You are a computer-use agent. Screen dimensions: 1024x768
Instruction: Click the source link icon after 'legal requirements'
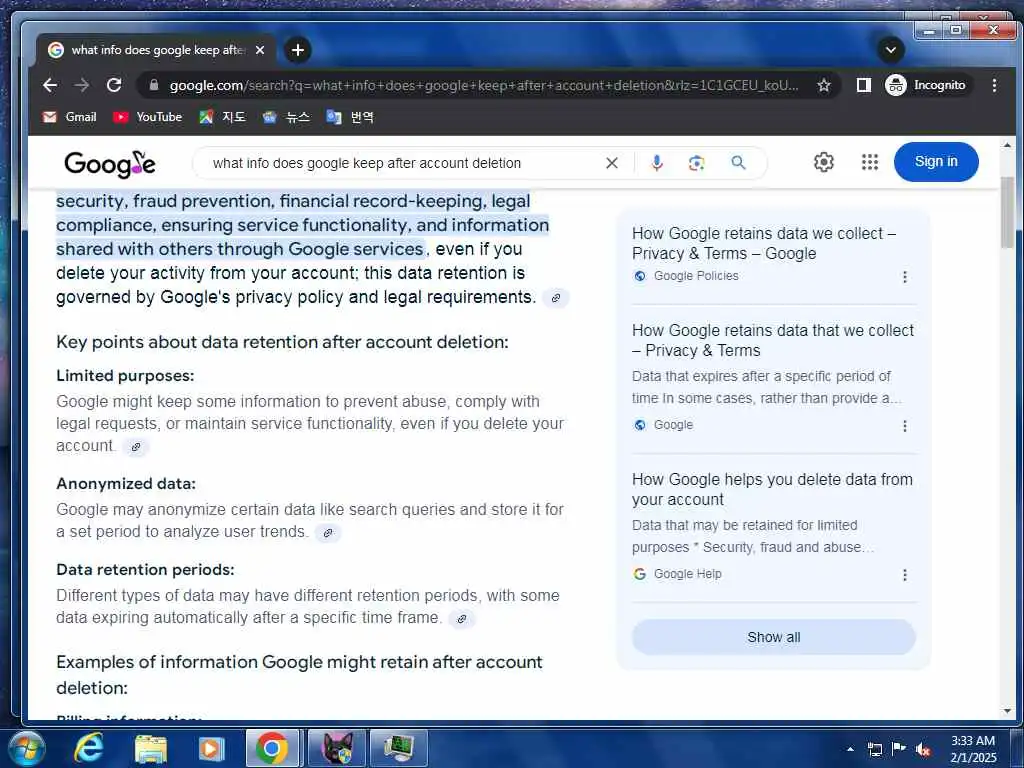click(556, 298)
